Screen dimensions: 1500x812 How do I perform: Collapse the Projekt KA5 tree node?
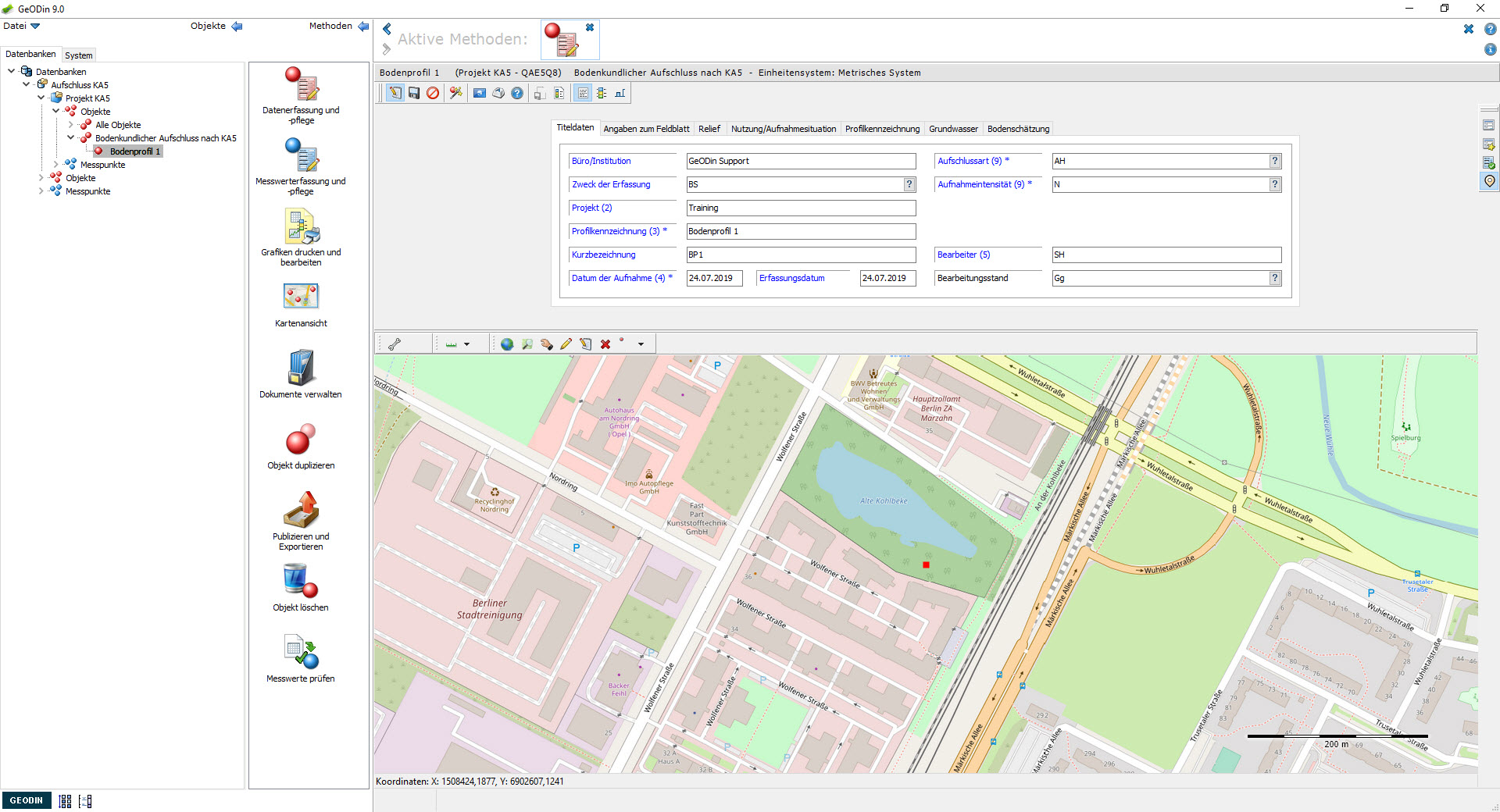coord(41,98)
